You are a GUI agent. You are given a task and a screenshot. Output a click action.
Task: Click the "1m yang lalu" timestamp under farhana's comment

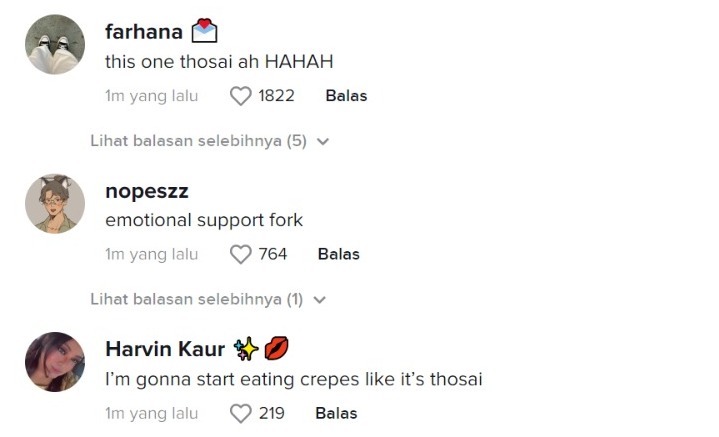click(151, 96)
